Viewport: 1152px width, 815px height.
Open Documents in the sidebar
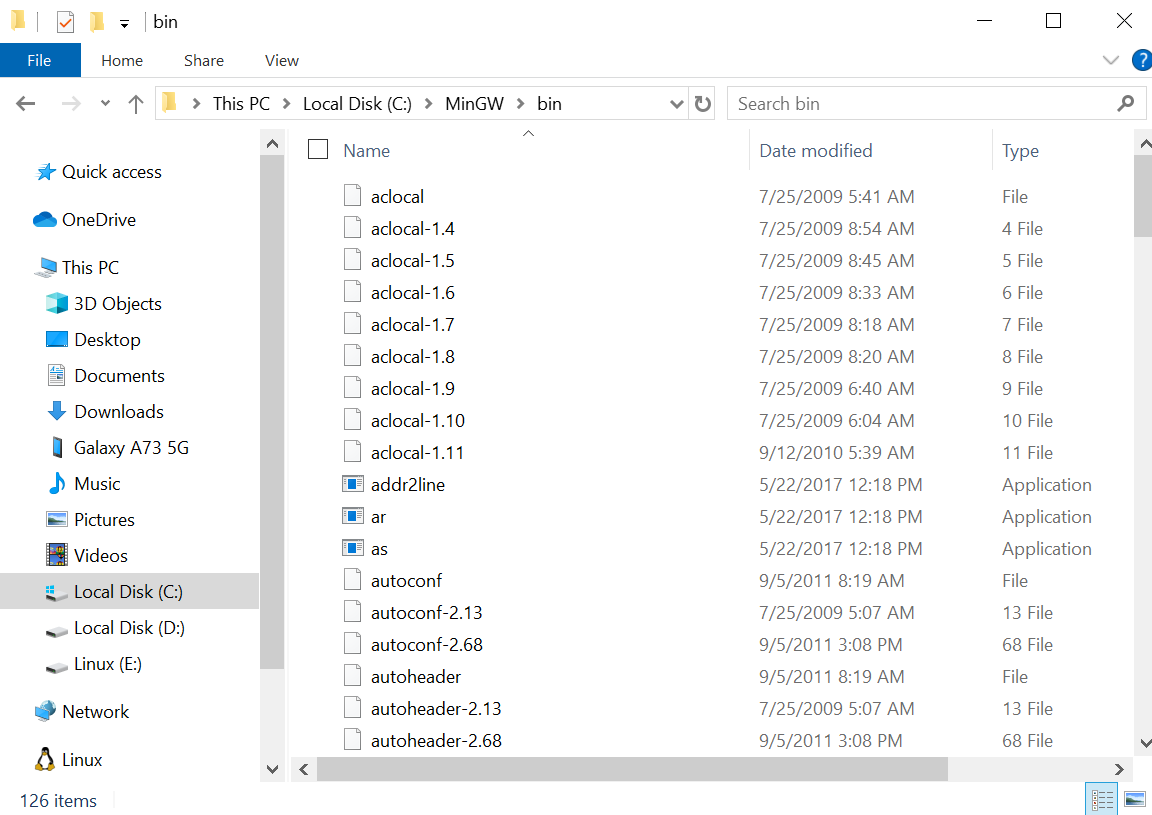pos(119,376)
